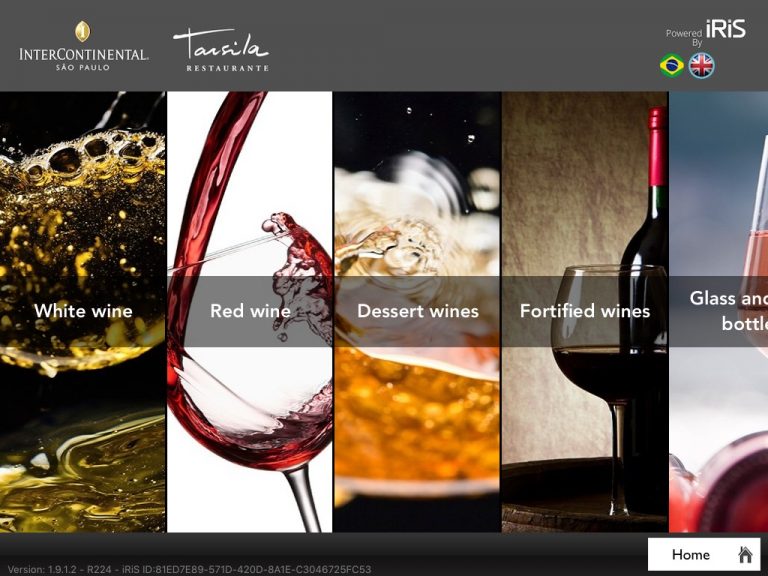Tap the iRiS logo
This screenshot has height=576, width=768.
coord(726,28)
